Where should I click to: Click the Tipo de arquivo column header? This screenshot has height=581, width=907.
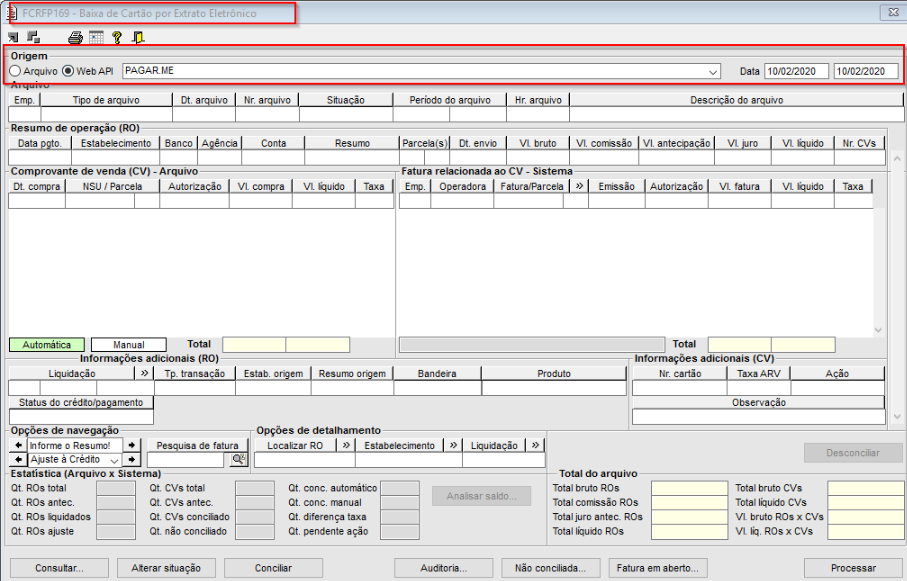106,100
